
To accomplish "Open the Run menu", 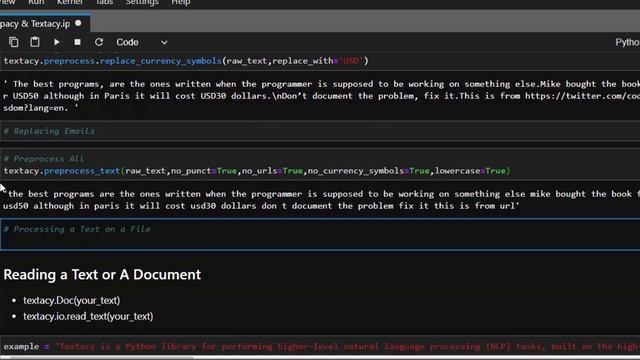I will [36, 2].
